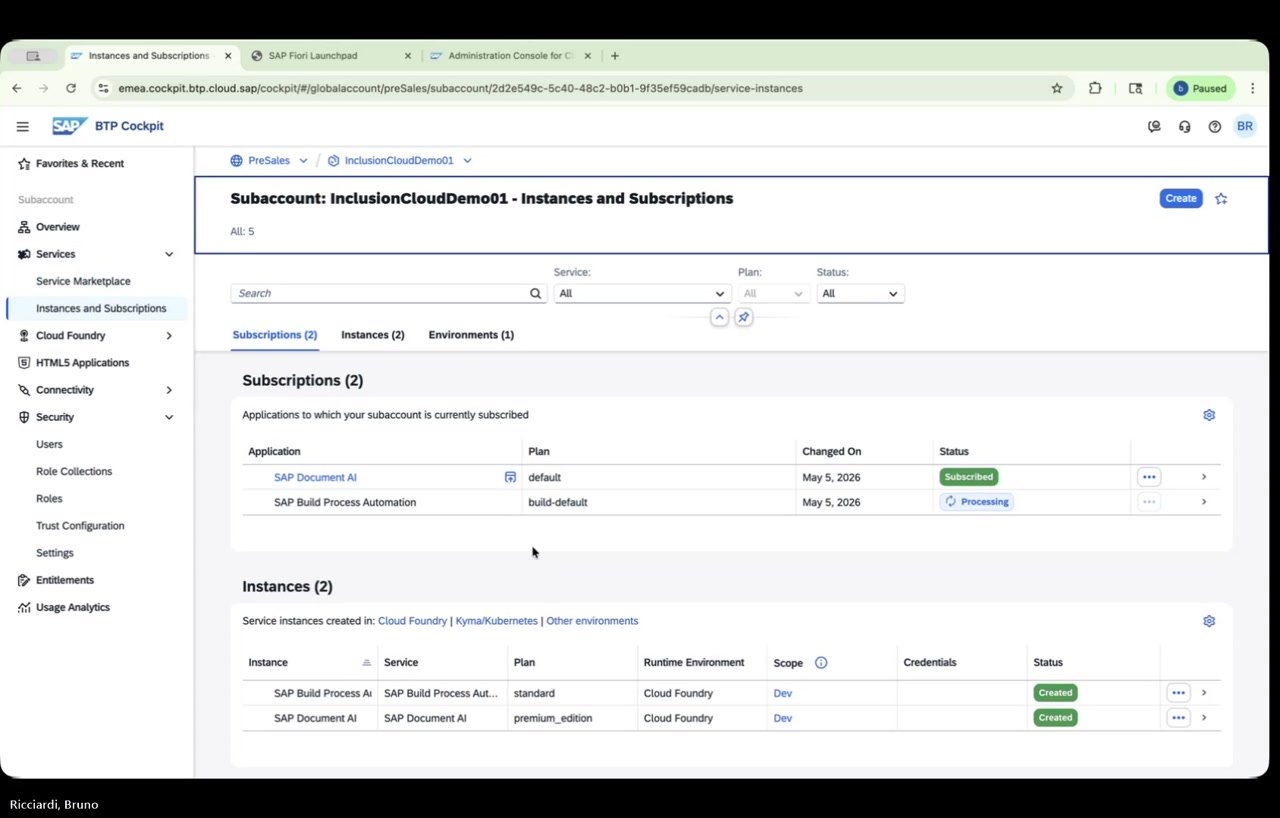Show Scope column info icon

(821, 663)
